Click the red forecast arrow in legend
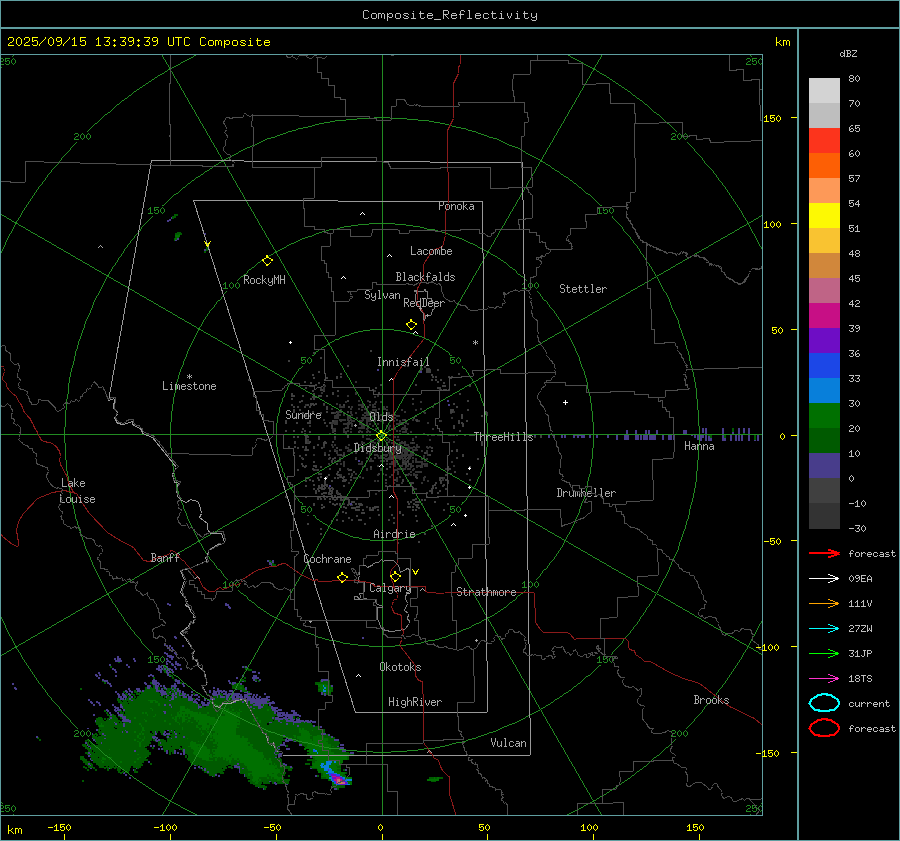Image resolution: width=900 pixels, height=841 pixels. click(x=824, y=553)
